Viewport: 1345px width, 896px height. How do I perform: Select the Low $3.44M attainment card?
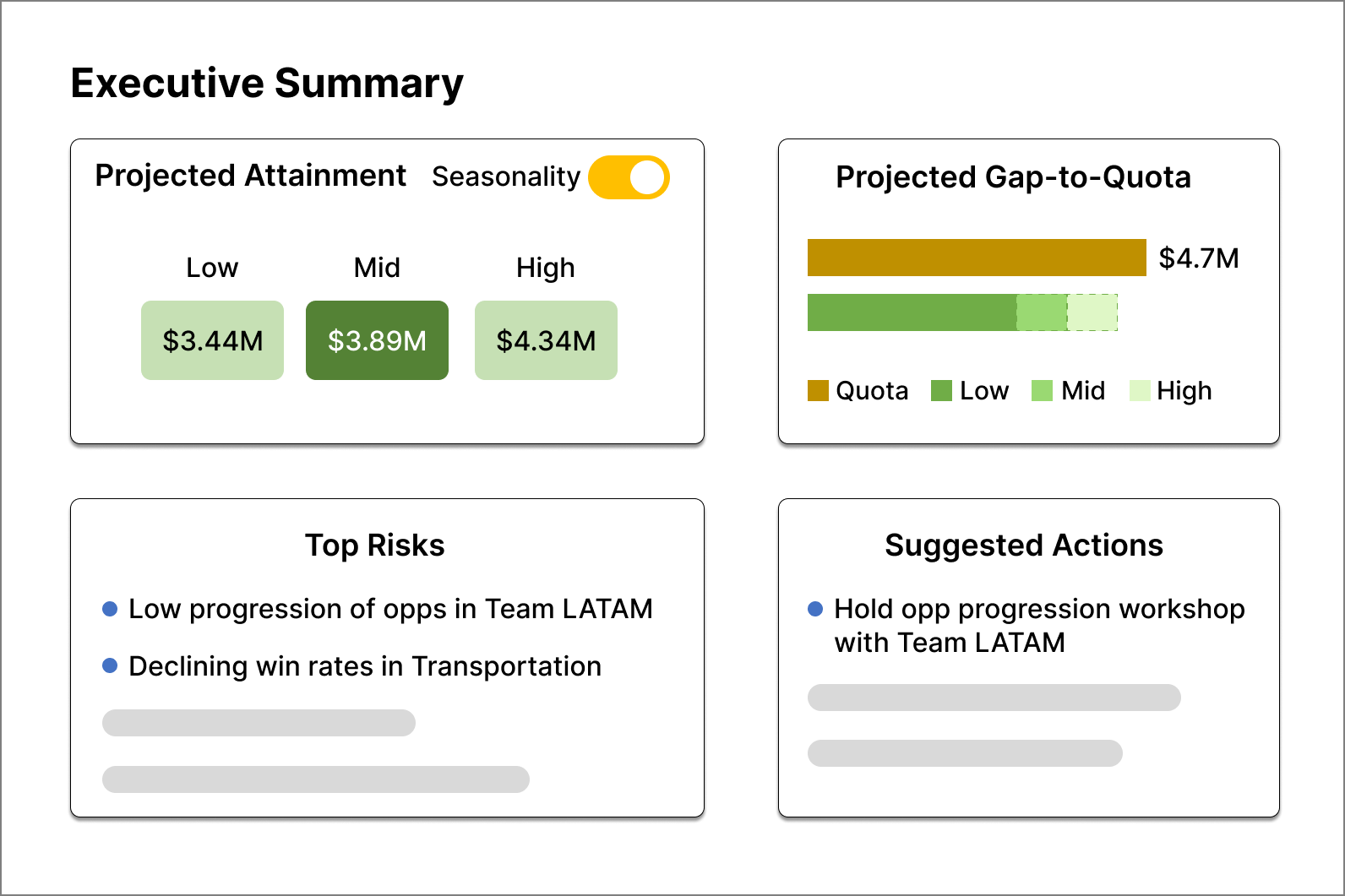coord(212,340)
